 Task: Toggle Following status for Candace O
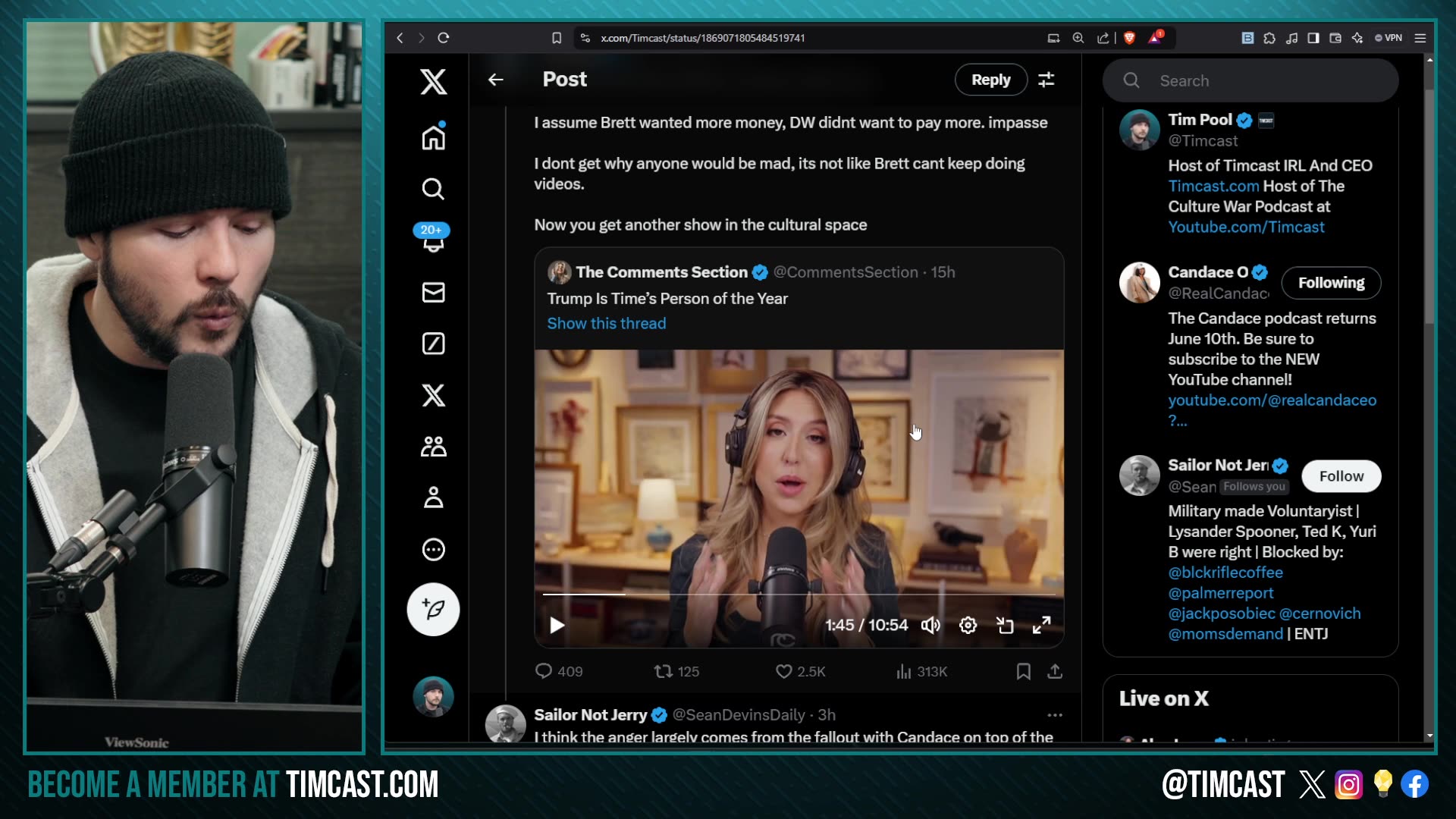pos(1331,283)
